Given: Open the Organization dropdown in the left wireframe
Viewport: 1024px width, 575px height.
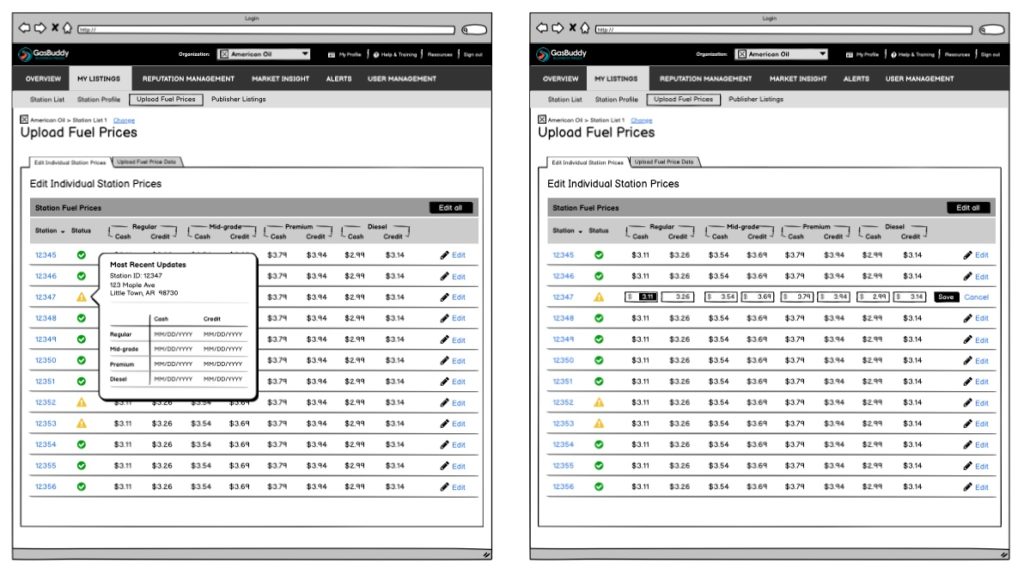Looking at the screenshot, I should tap(264, 54).
